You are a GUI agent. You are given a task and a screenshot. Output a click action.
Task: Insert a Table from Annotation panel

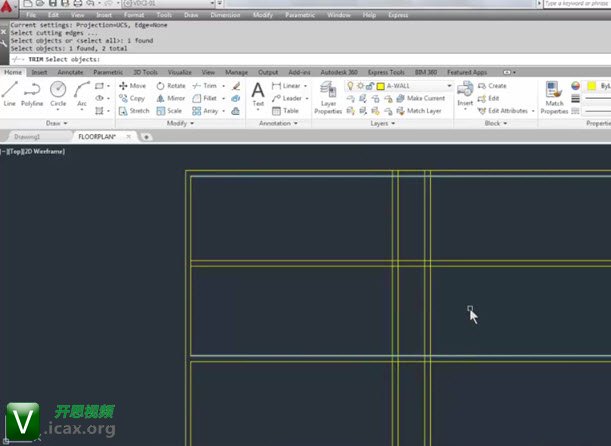[x=286, y=111]
